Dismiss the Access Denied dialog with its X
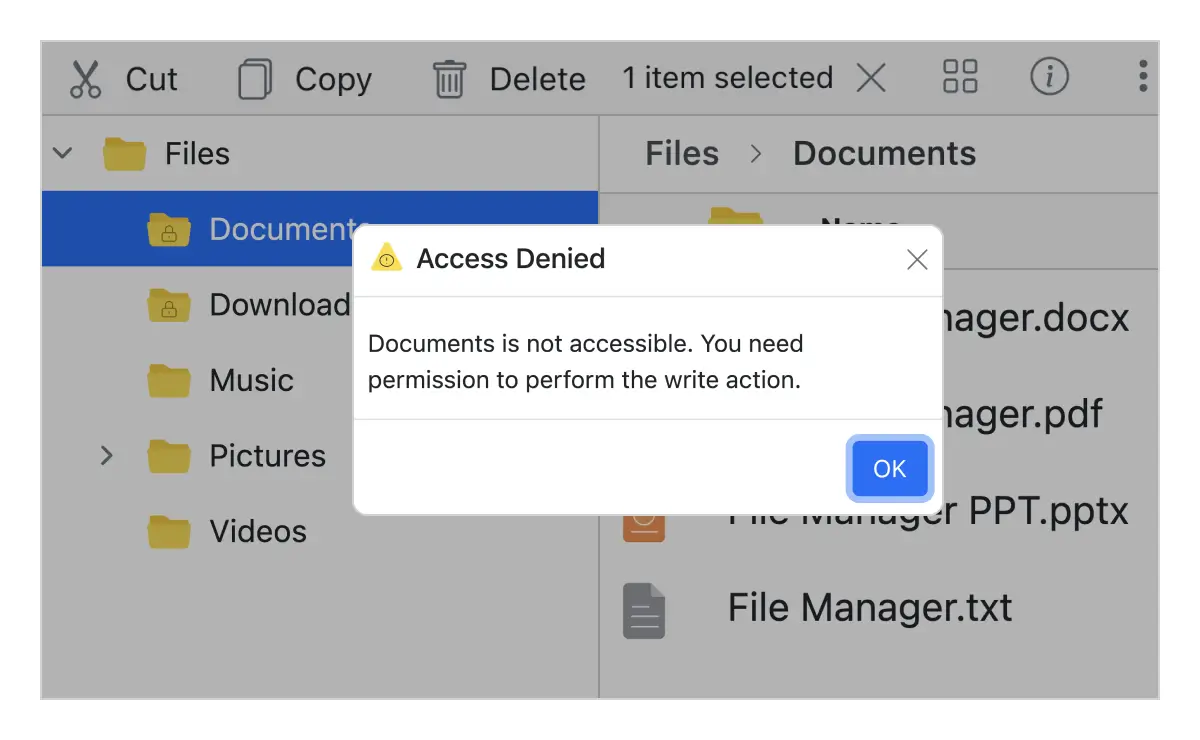Screen dimensions: 1200x740 (x=916, y=259)
